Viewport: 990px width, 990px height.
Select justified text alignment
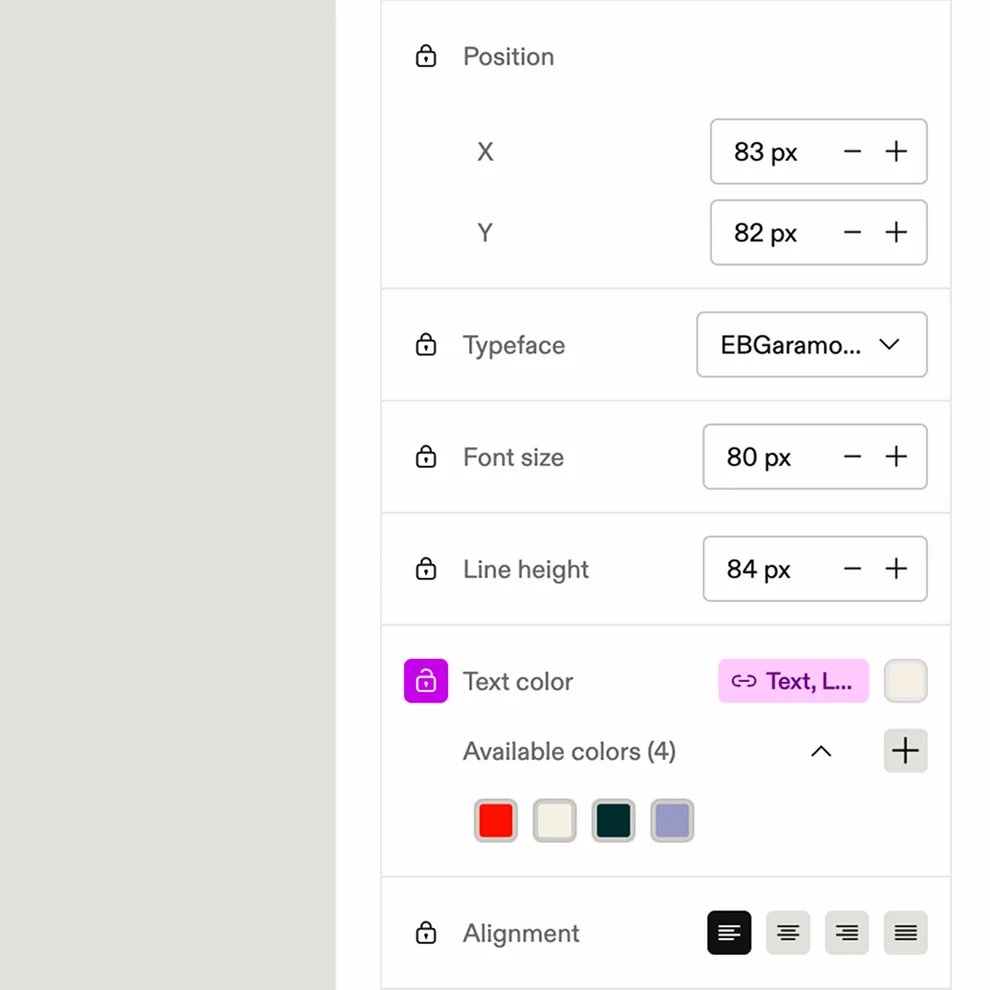[x=905, y=933]
